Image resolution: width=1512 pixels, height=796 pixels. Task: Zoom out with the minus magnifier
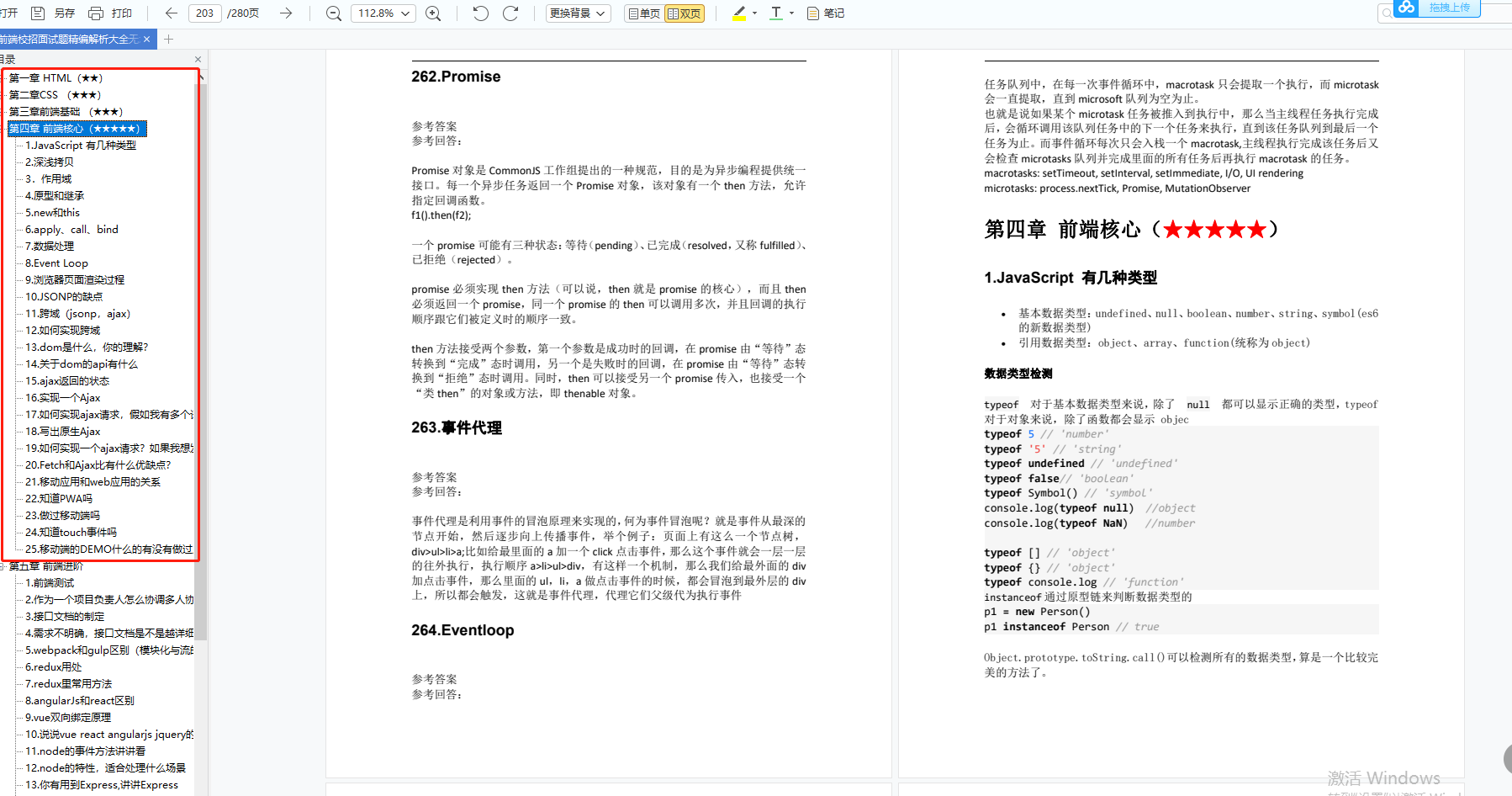click(334, 13)
